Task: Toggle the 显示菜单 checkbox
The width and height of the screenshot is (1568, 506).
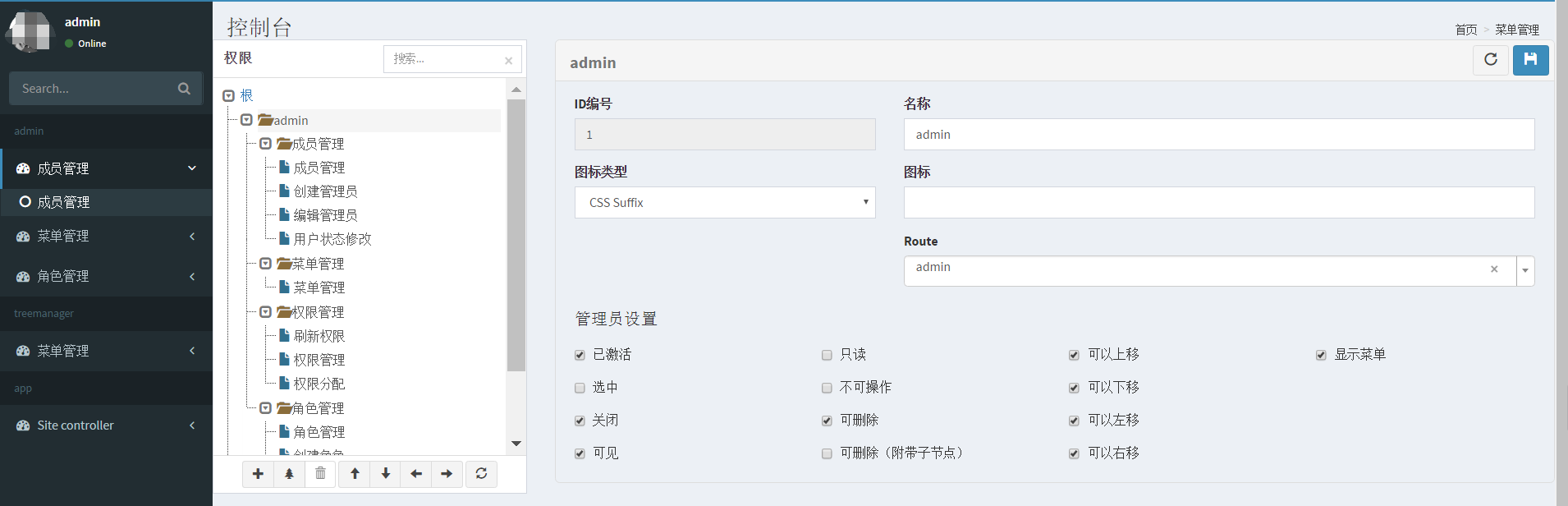Action: click(x=1321, y=355)
